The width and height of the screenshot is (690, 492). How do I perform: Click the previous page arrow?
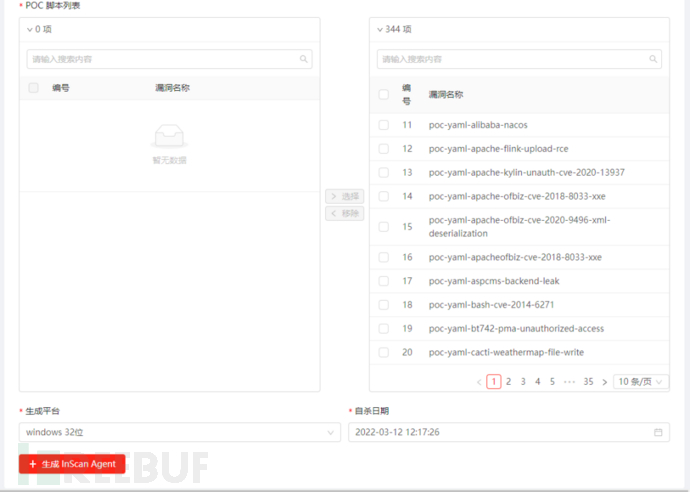pyautogui.click(x=479, y=382)
